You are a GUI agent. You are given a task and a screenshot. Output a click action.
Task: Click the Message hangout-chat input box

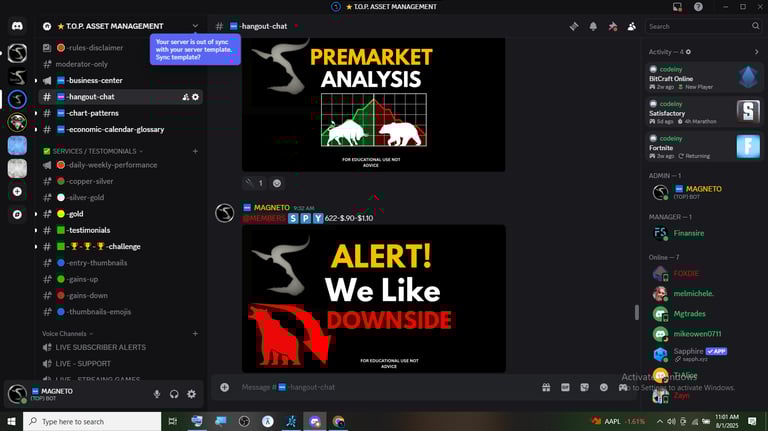[x=382, y=387]
